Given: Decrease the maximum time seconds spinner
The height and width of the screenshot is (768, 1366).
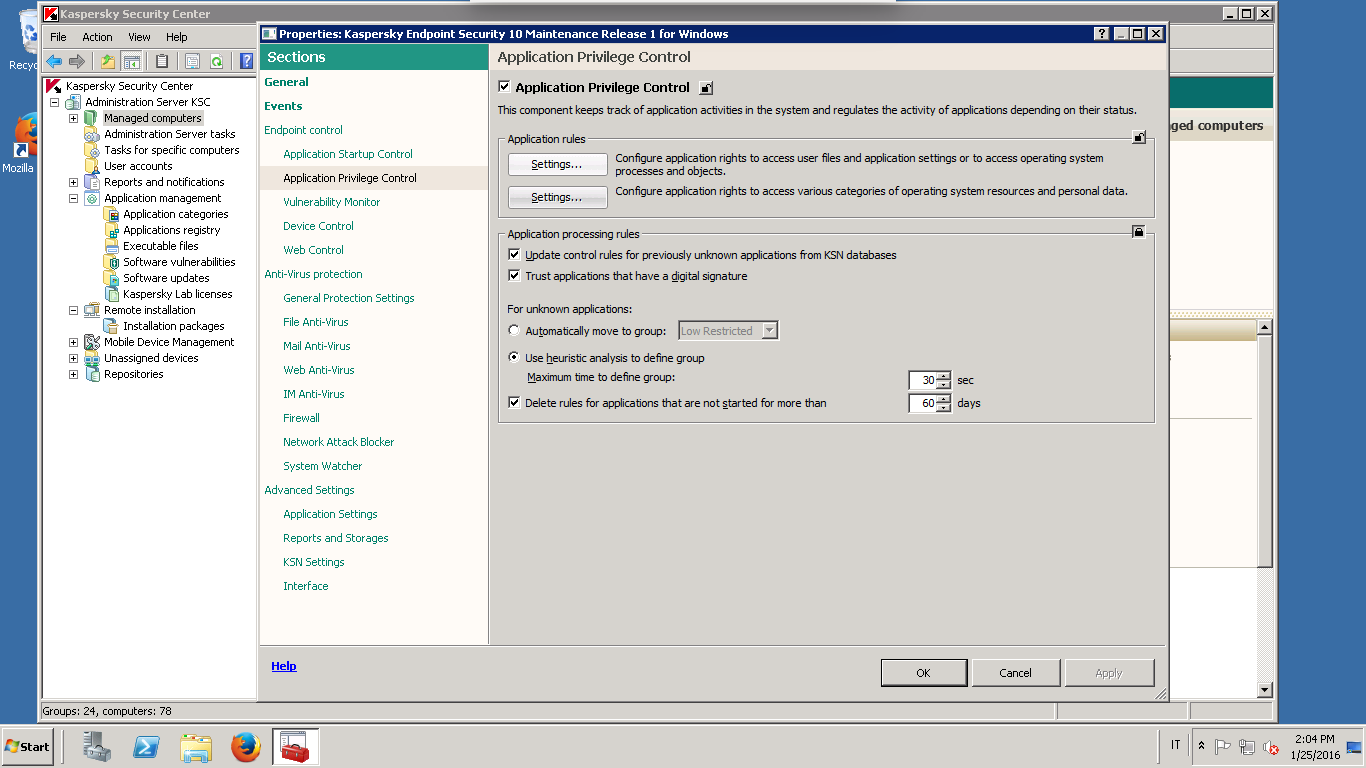Looking at the screenshot, I should (x=944, y=385).
